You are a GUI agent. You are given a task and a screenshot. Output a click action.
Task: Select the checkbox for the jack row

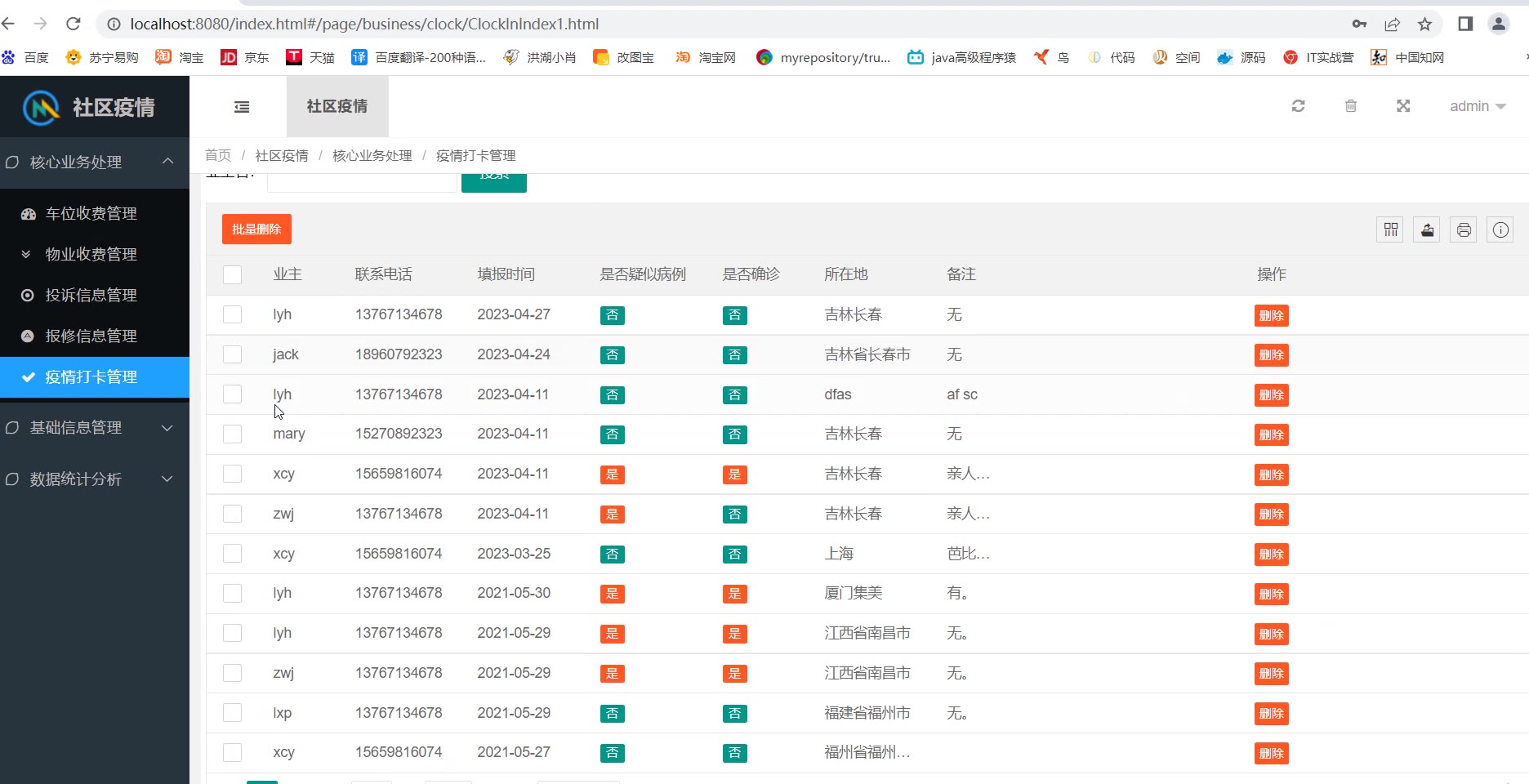(233, 354)
